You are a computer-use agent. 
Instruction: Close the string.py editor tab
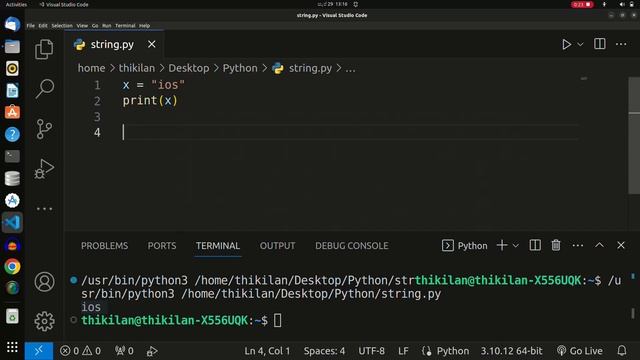[151, 44]
